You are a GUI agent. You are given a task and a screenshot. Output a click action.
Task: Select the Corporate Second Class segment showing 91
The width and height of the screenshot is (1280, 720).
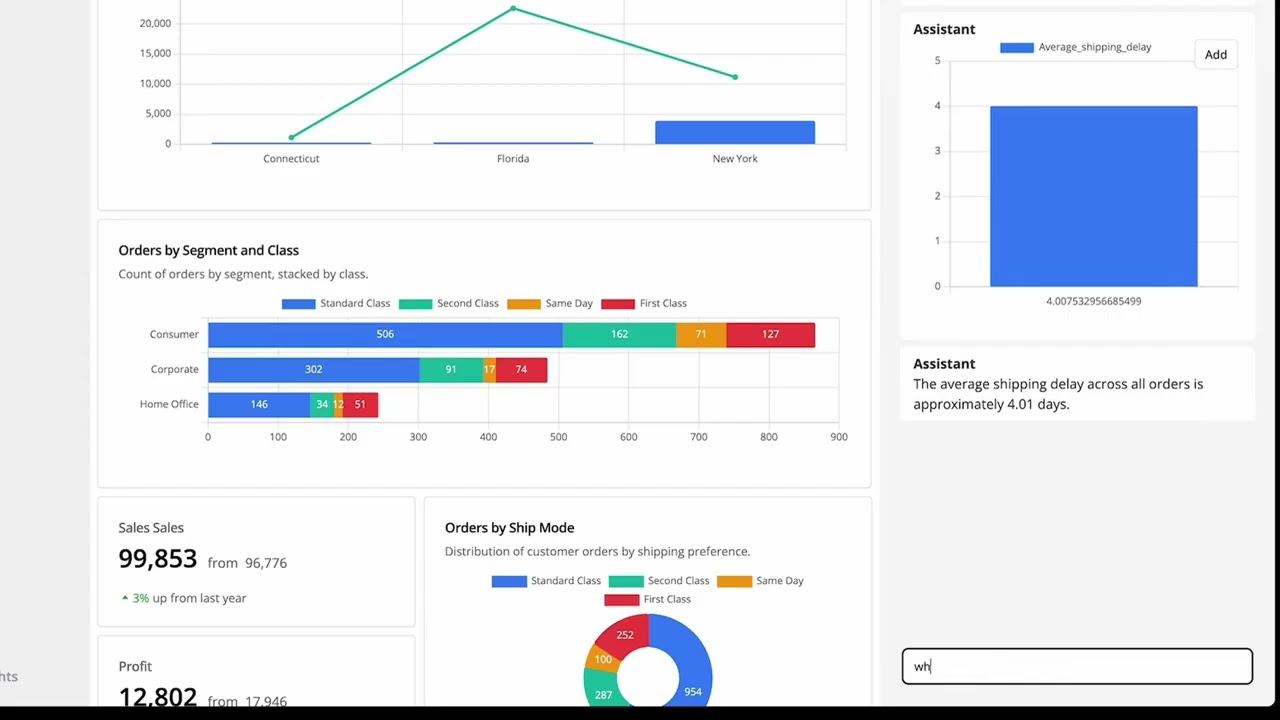(x=451, y=370)
